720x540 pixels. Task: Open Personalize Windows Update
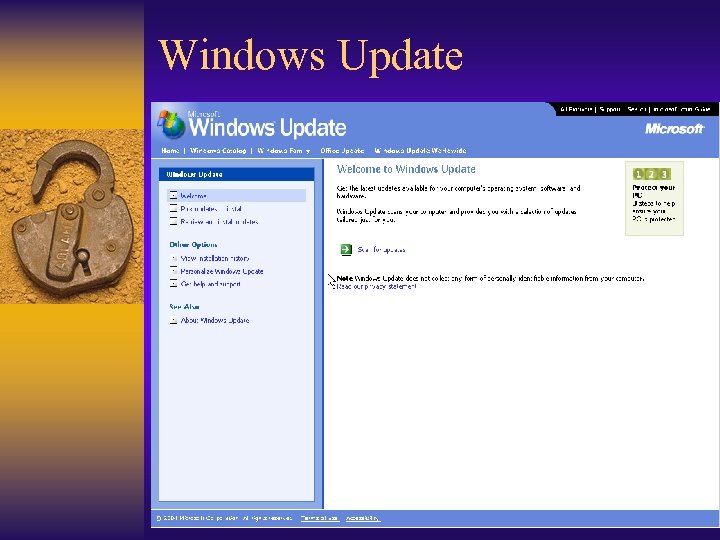(222, 271)
